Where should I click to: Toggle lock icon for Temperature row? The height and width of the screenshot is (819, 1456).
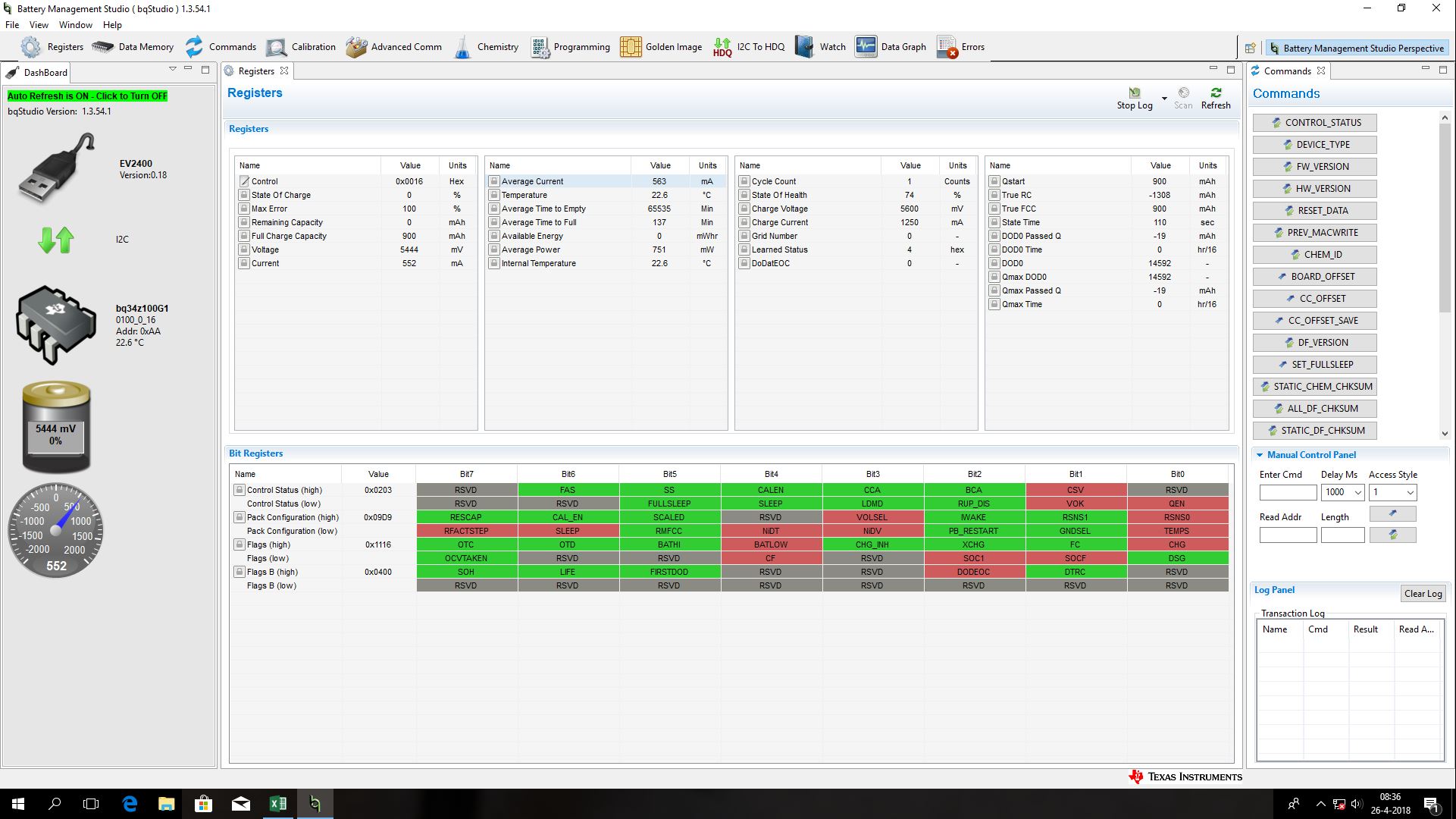pos(494,195)
